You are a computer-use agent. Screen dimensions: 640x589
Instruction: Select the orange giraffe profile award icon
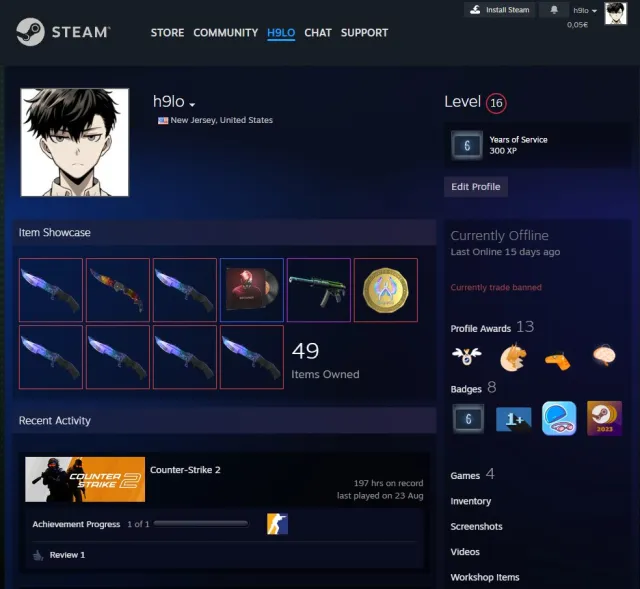[x=558, y=360]
